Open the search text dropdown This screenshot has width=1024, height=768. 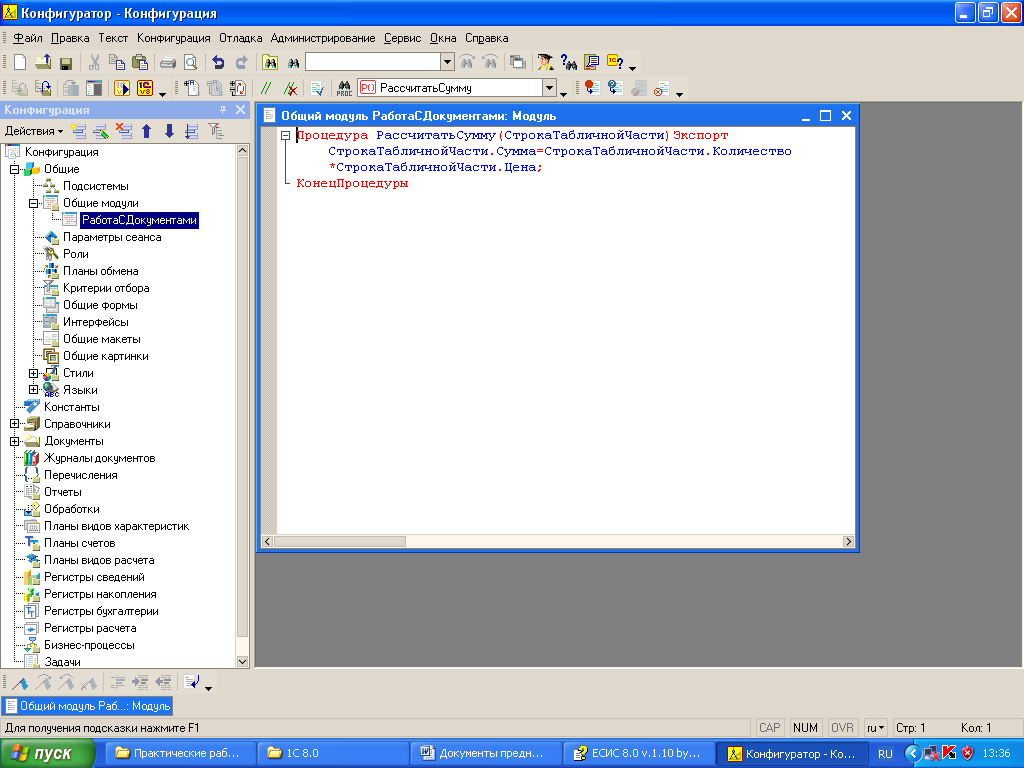pos(447,62)
